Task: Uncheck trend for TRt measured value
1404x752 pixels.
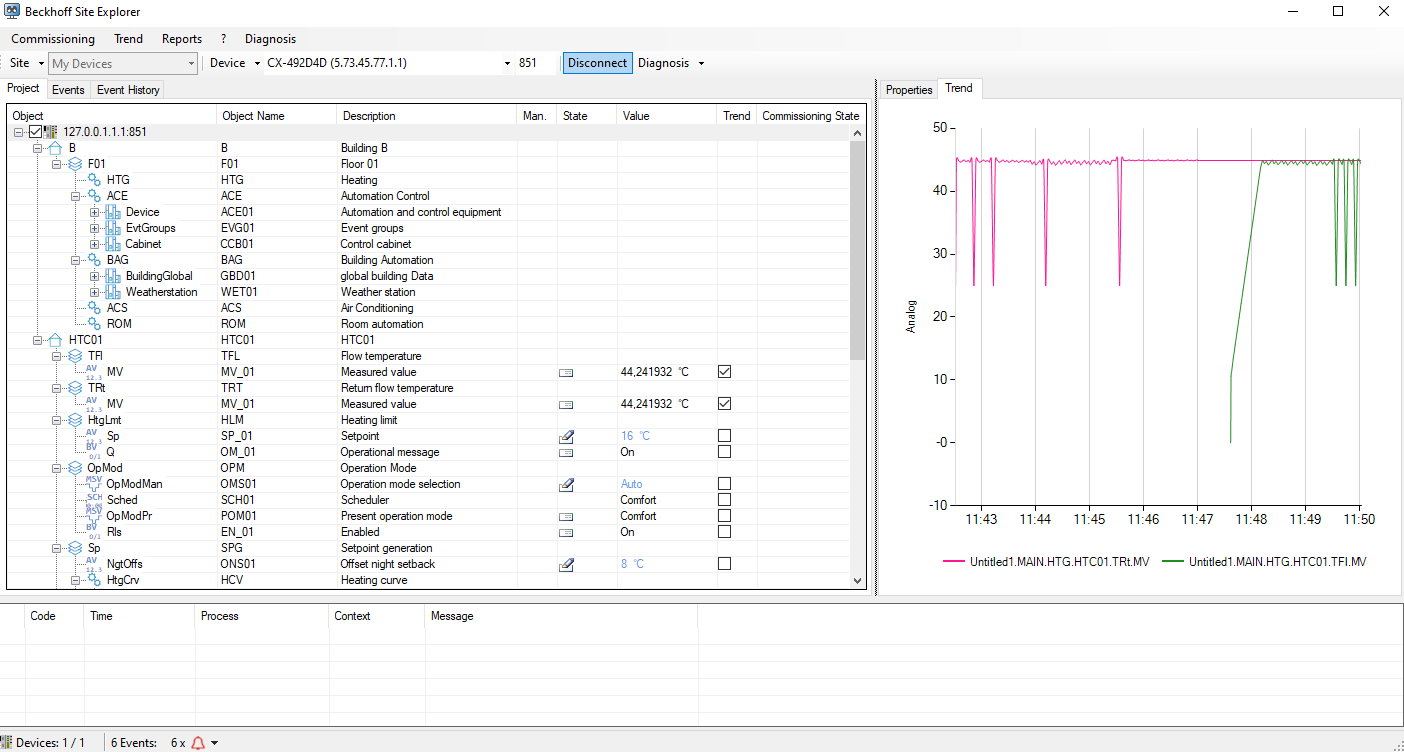Action: coord(725,404)
